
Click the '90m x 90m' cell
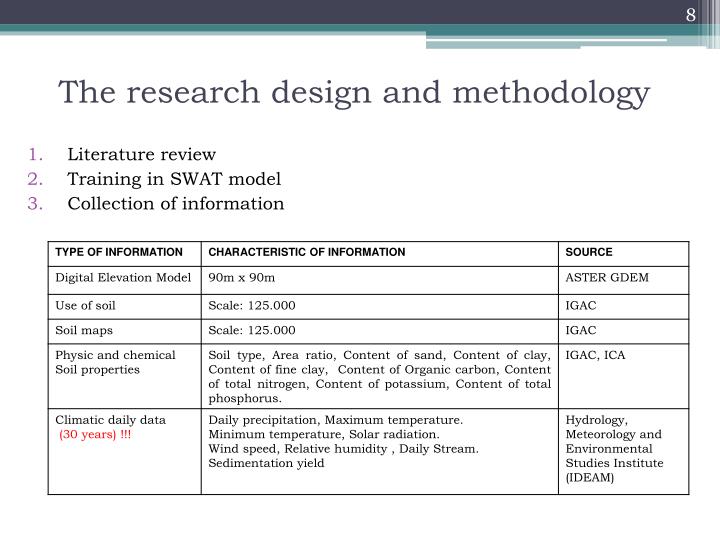[x=380, y=280]
